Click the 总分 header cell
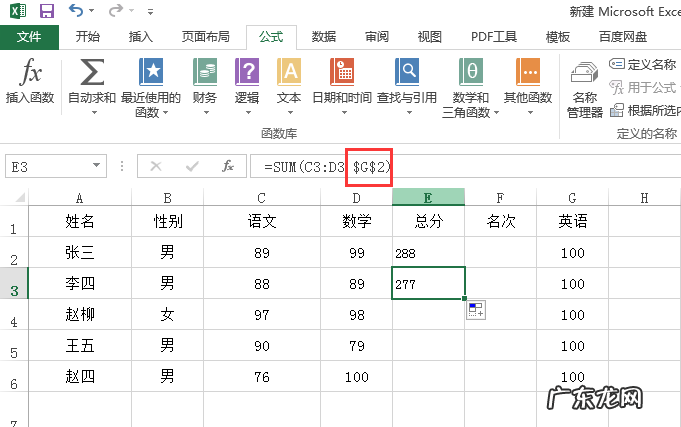The image size is (681, 427). 428,222
